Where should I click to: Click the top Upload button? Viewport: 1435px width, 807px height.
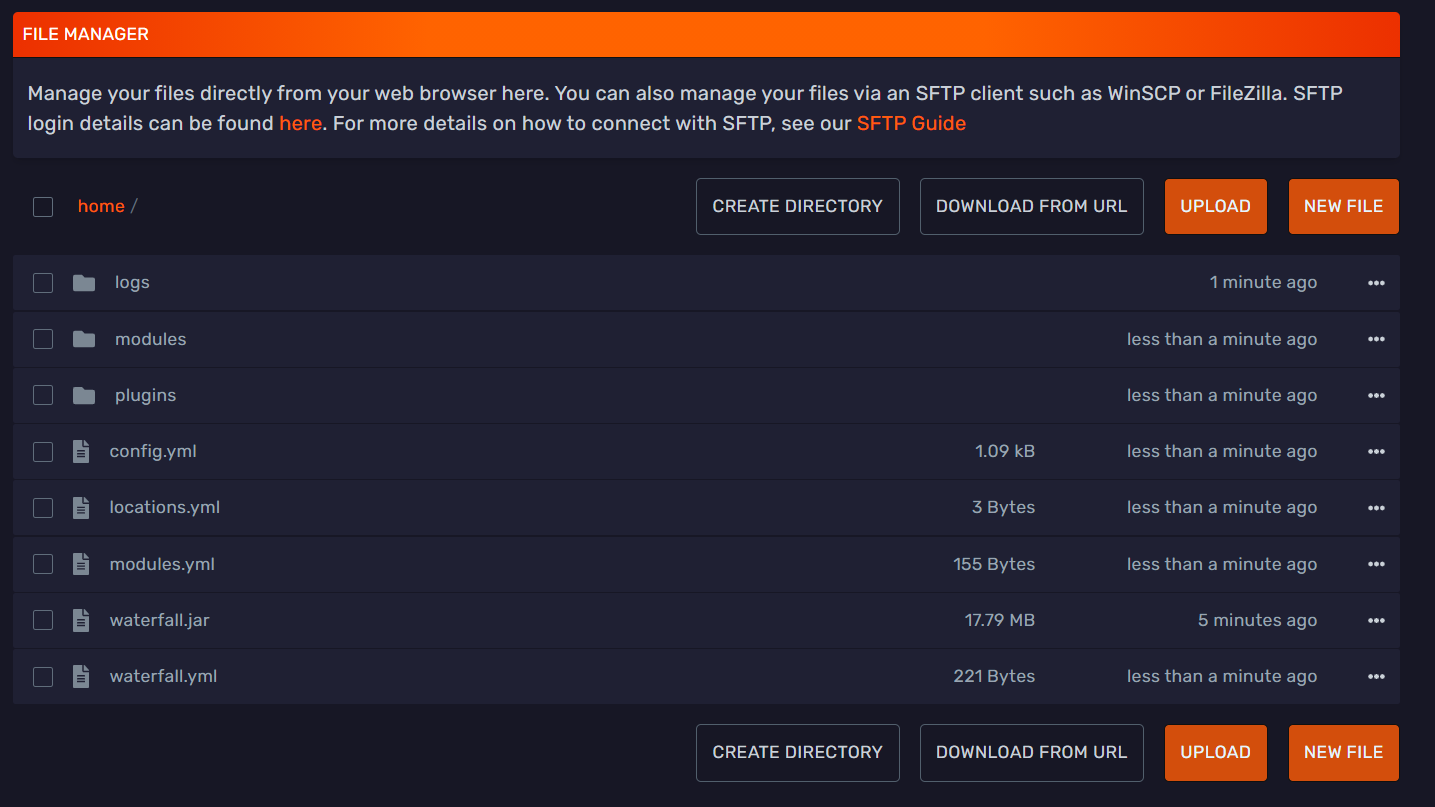1215,207
